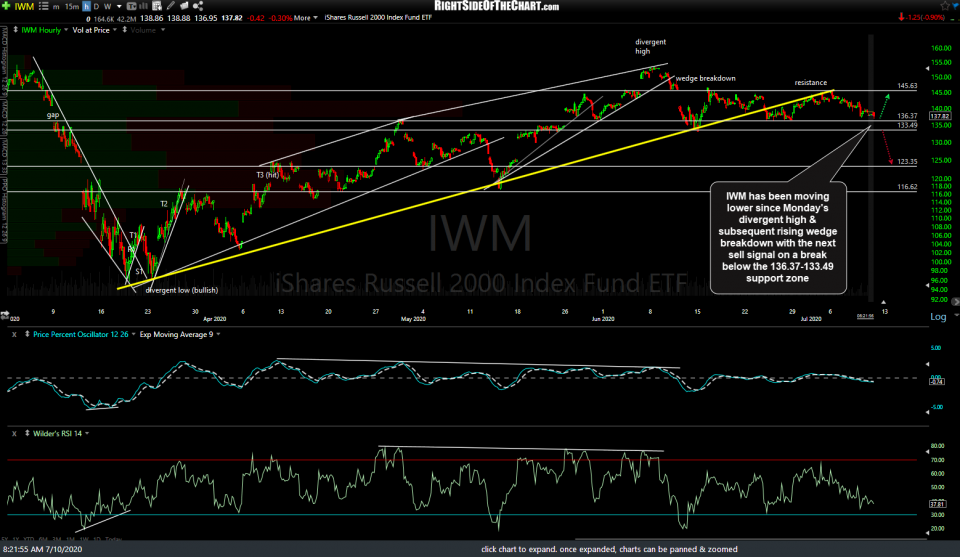The image size is (960, 557).
Task: Open the watchlist list icon next to IWM
Action: click(x=43, y=6)
